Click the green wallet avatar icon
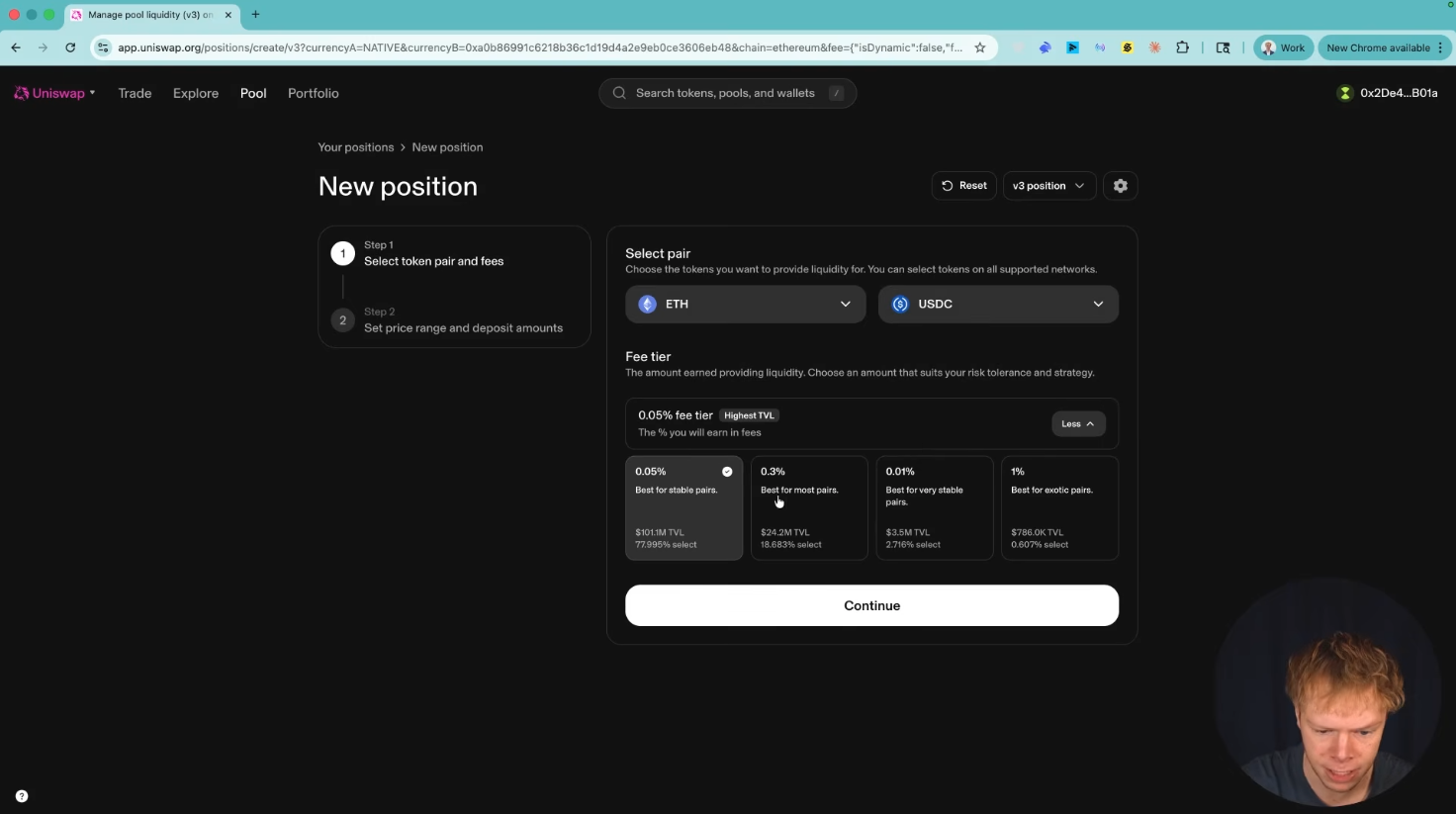The height and width of the screenshot is (814, 1456). pos(1344,93)
